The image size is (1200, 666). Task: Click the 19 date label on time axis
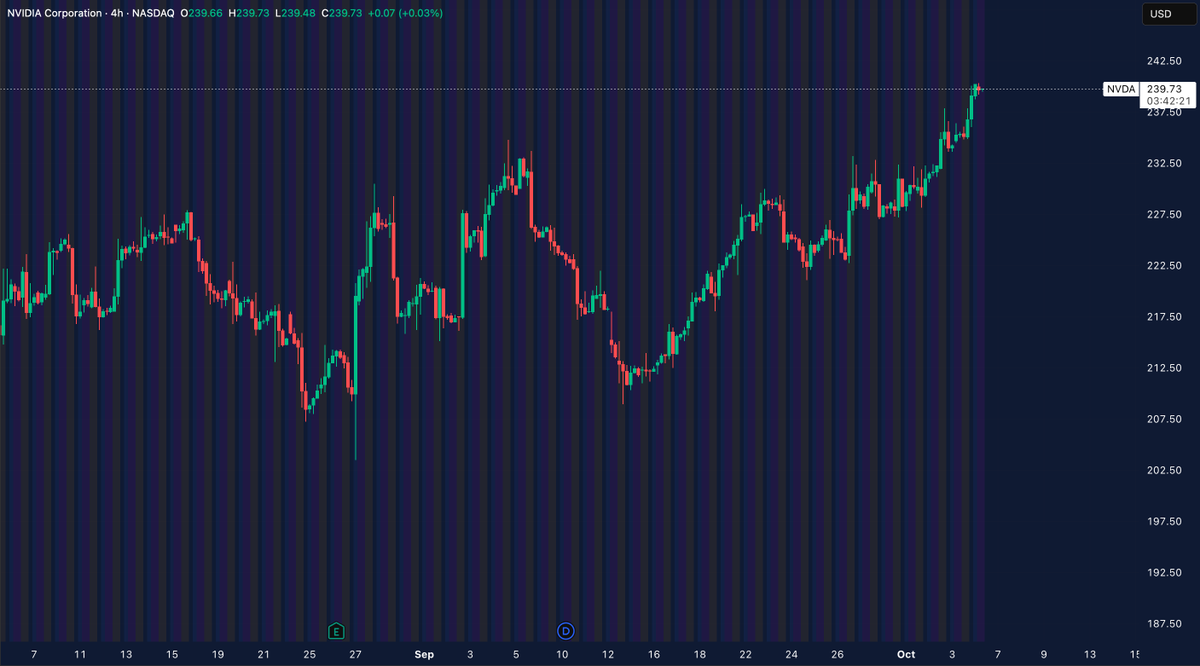(217, 654)
